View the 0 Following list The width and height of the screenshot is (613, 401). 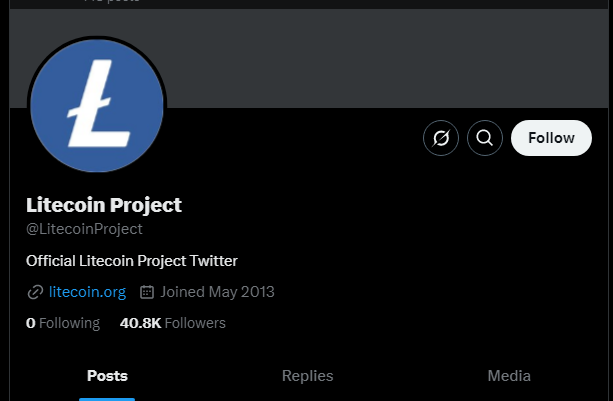(x=63, y=323)
